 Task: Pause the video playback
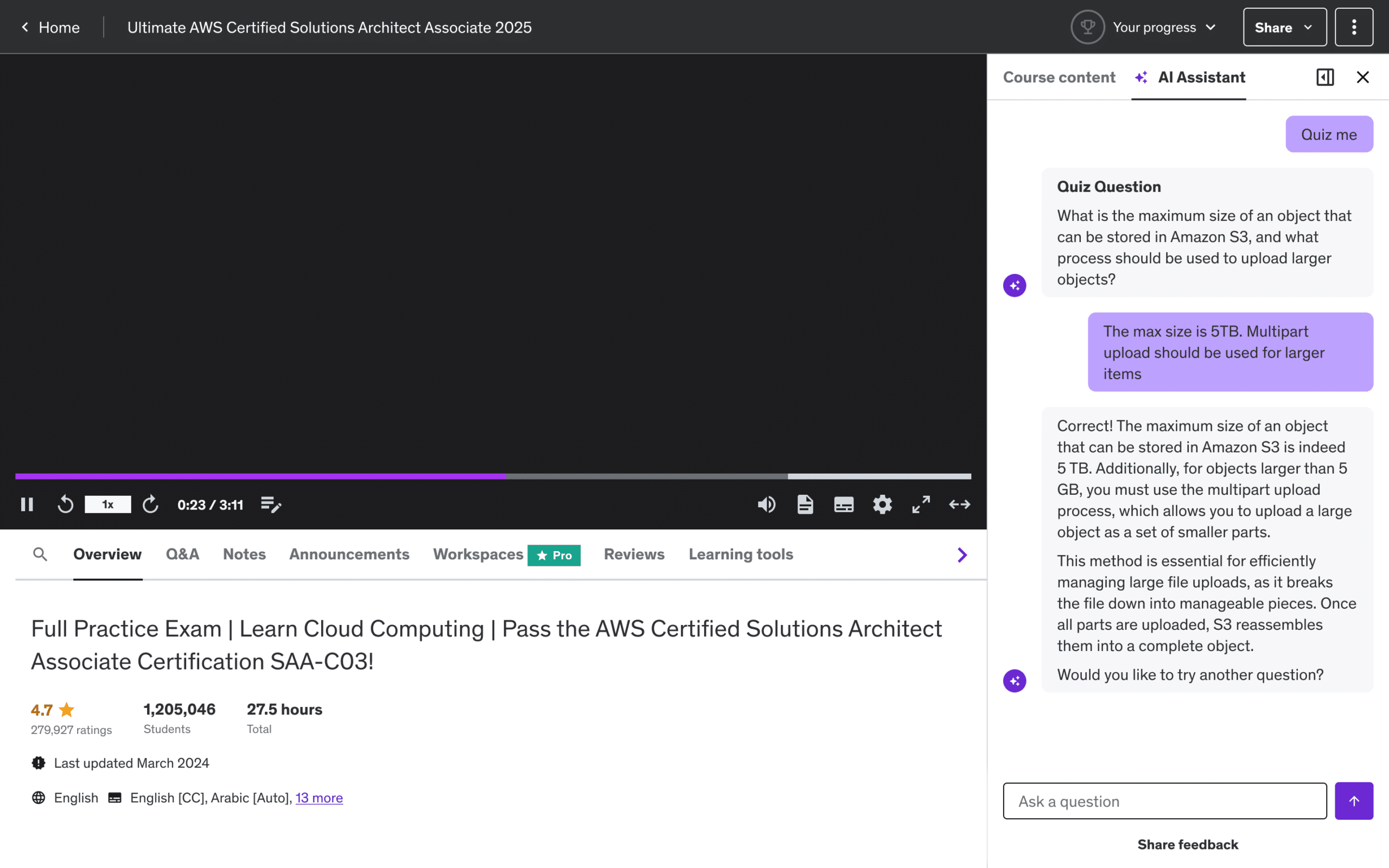27,505
